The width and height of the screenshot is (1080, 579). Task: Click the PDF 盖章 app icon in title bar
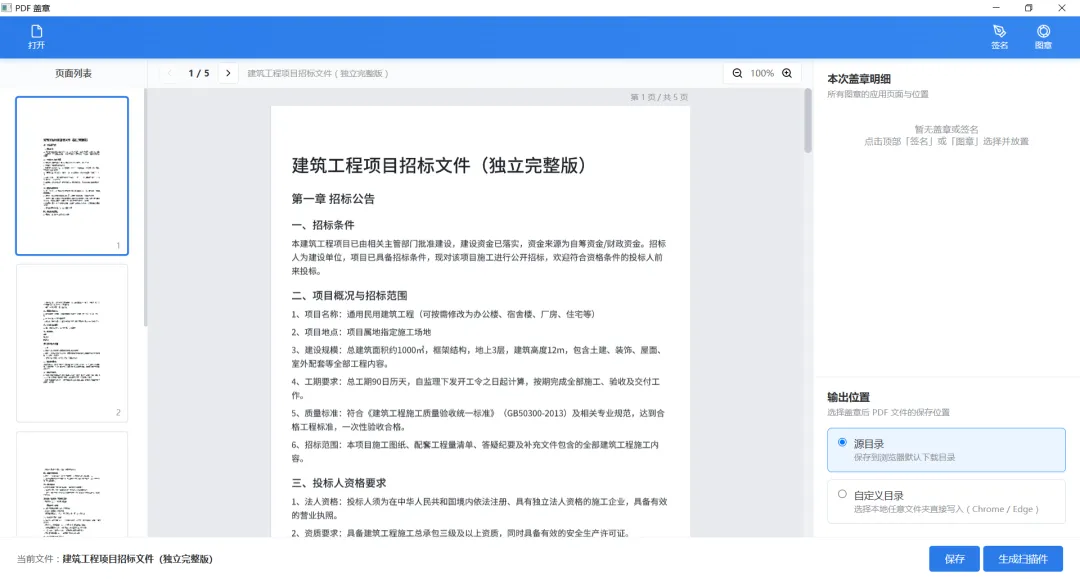click(6, 8)
